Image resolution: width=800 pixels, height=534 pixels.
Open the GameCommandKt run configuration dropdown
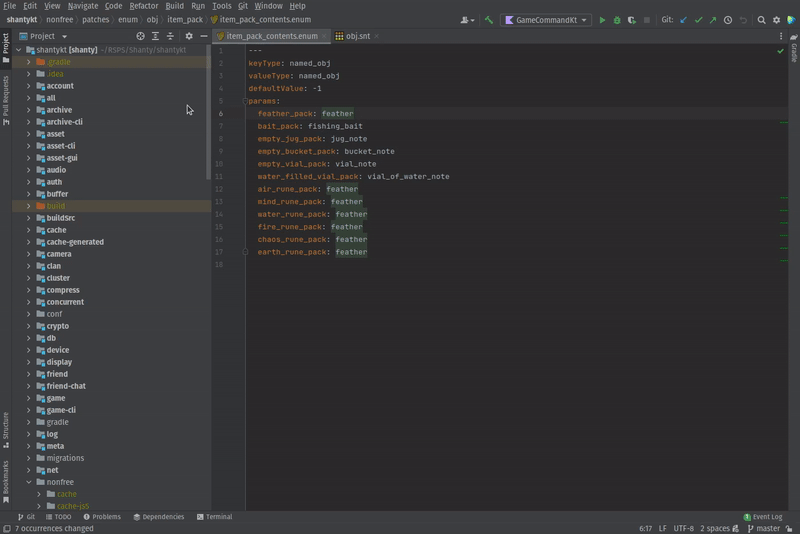(546, 20)
